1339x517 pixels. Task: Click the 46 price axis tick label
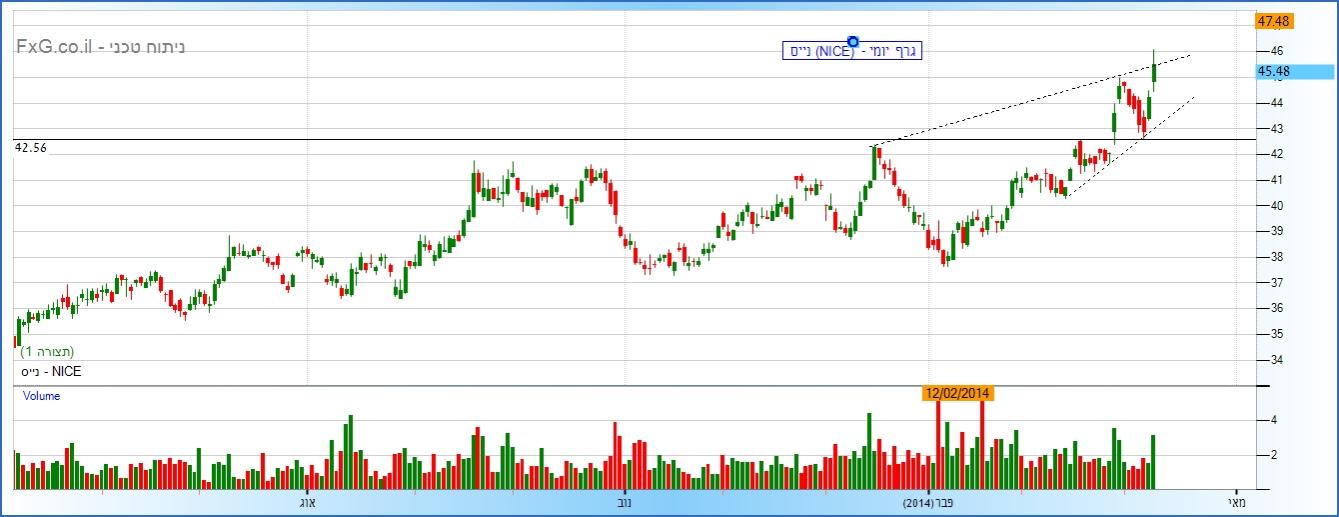1277,51
